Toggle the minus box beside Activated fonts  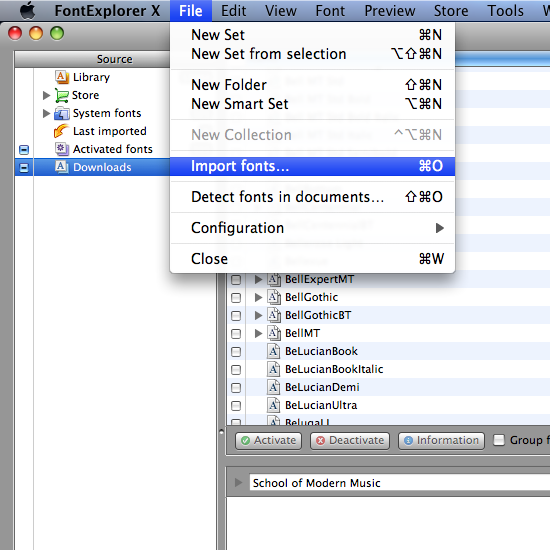click(24, 150)
